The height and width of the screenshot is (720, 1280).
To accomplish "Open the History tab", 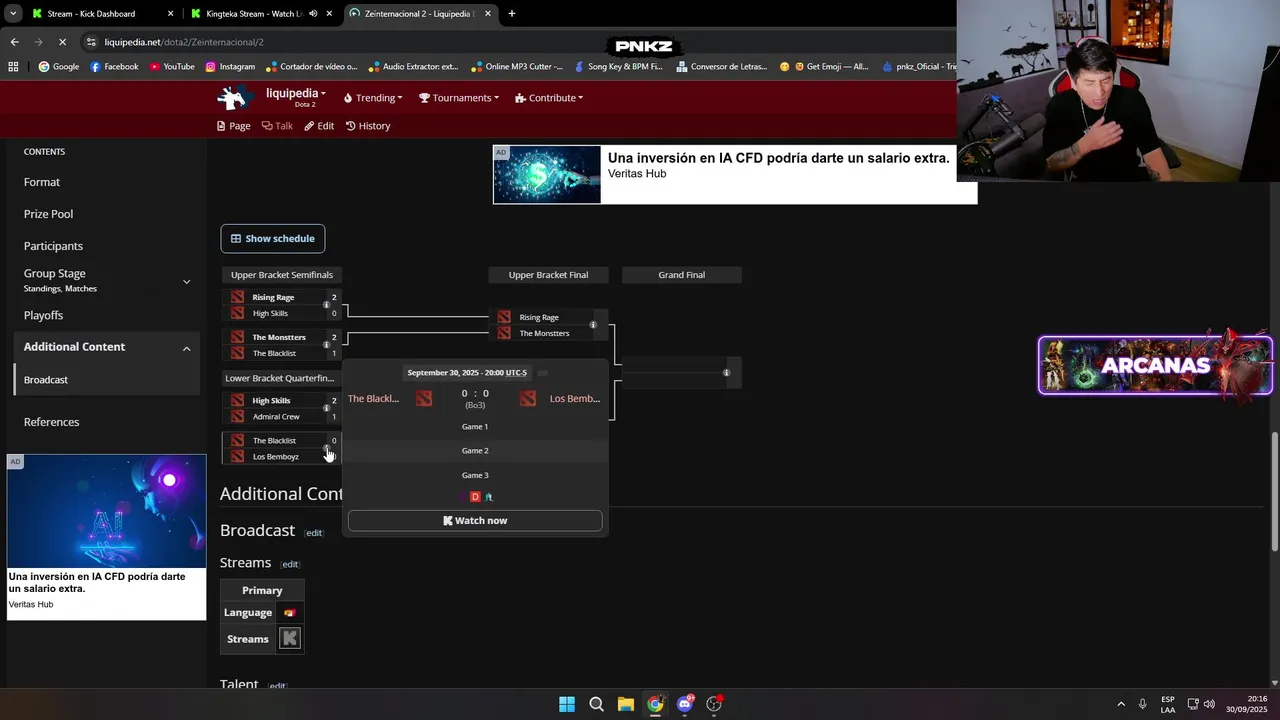I will (368, 126).
